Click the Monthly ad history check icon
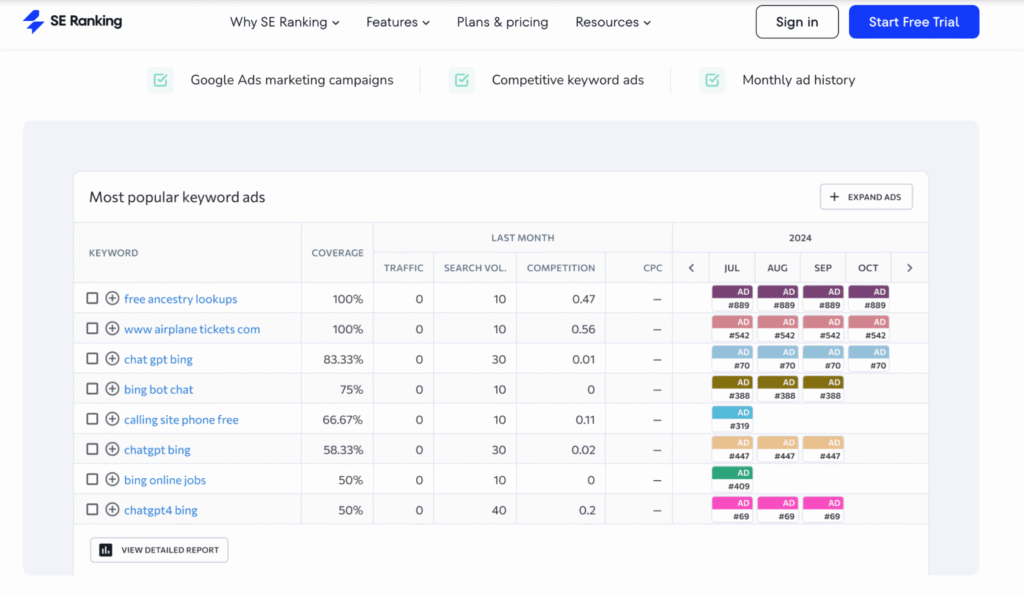This screenshot has height=595, width=1024. tap(712, 80)
